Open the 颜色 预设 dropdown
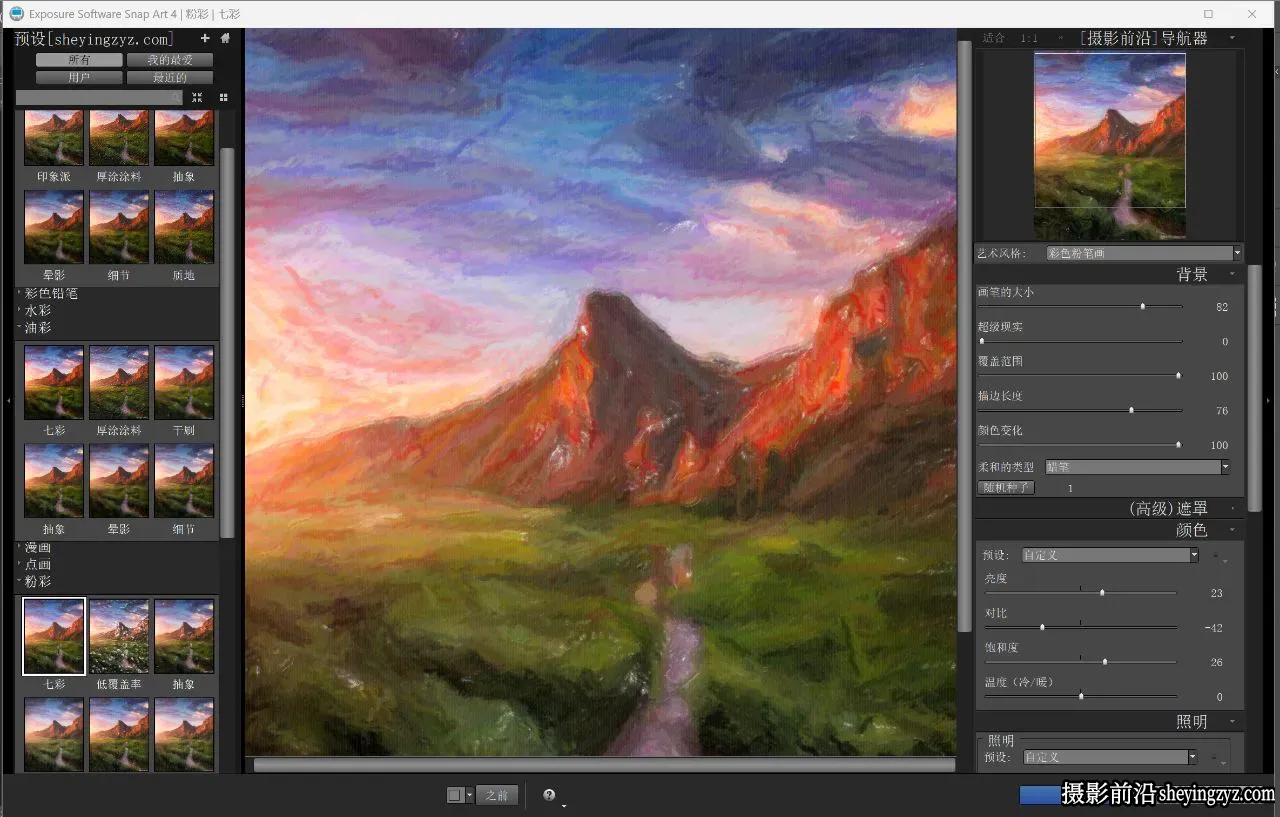Viewport: 1280px width, 817px height. click(x=1110, y=555)
